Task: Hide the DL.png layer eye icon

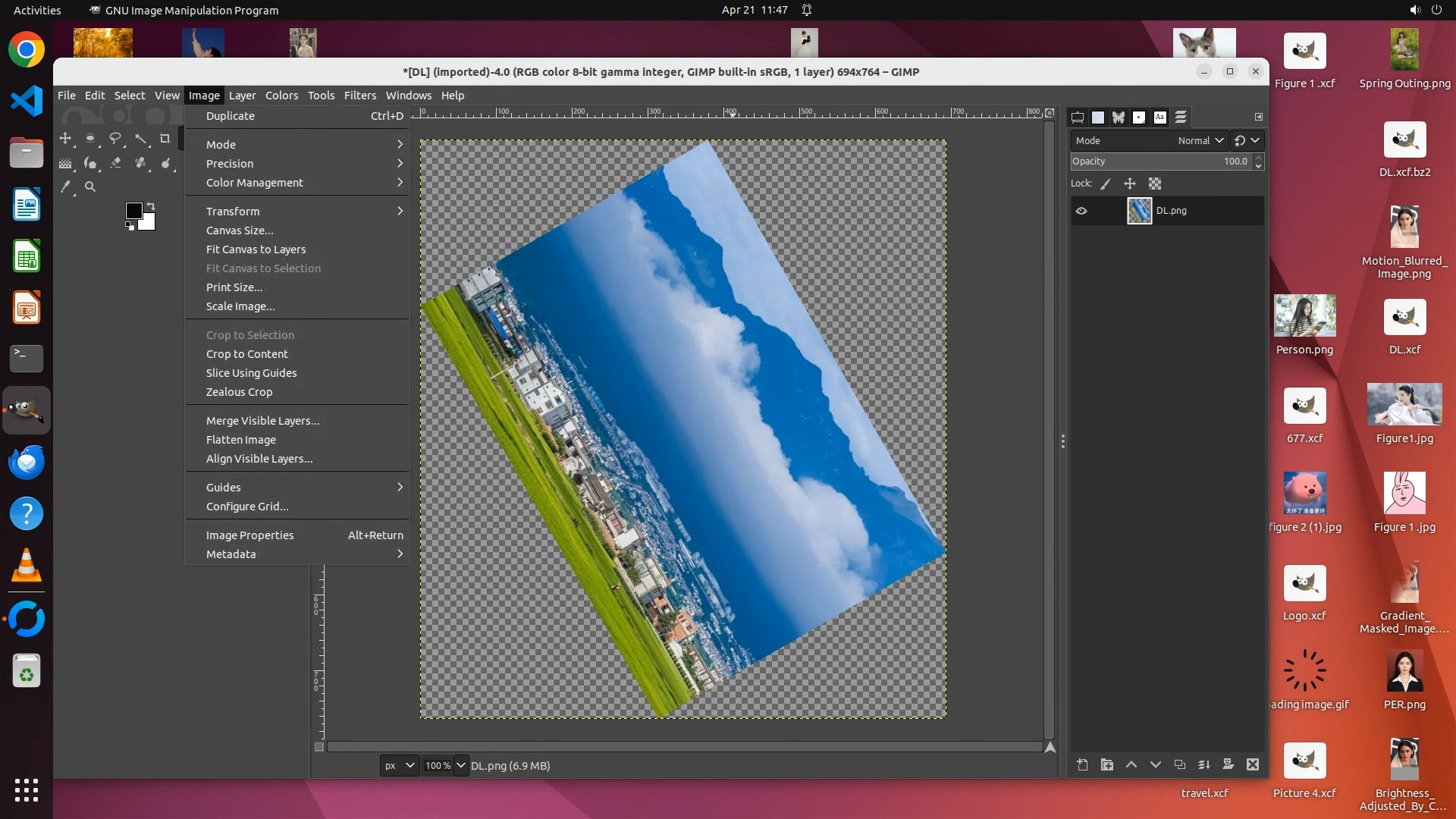Action: (x=1081, y=211)
